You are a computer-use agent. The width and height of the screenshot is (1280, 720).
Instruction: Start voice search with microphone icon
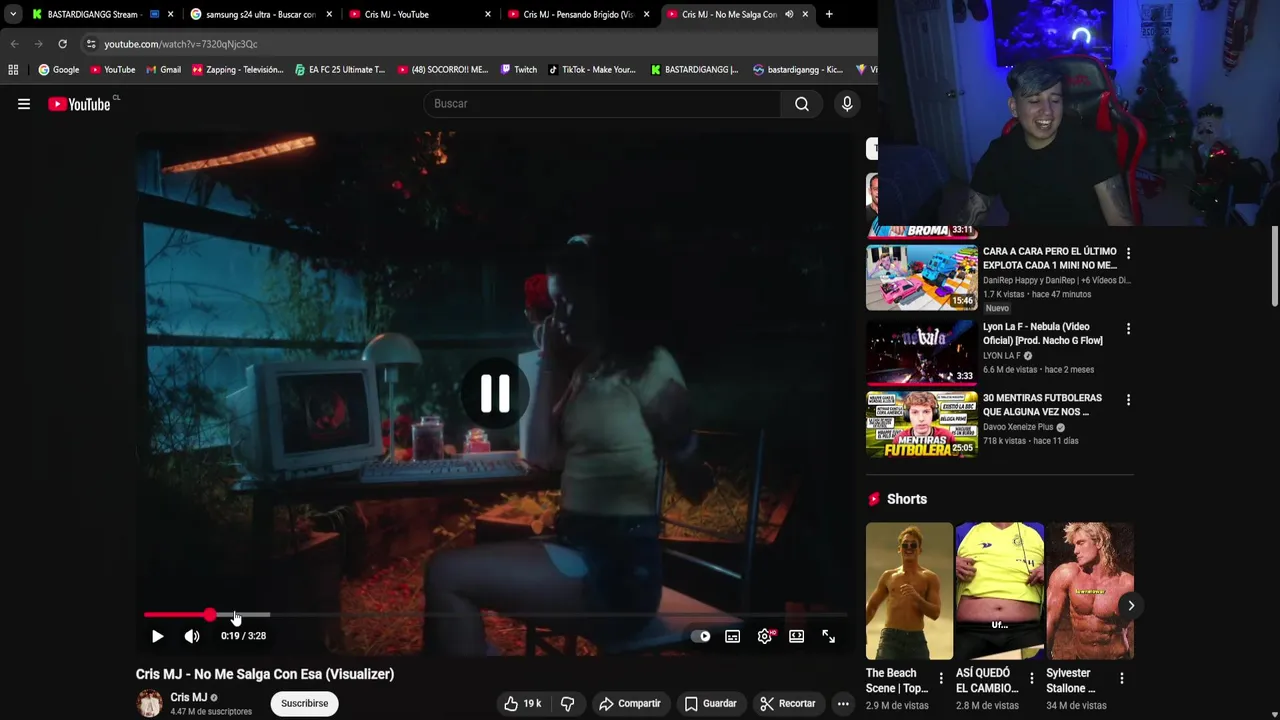pos(847,104)
